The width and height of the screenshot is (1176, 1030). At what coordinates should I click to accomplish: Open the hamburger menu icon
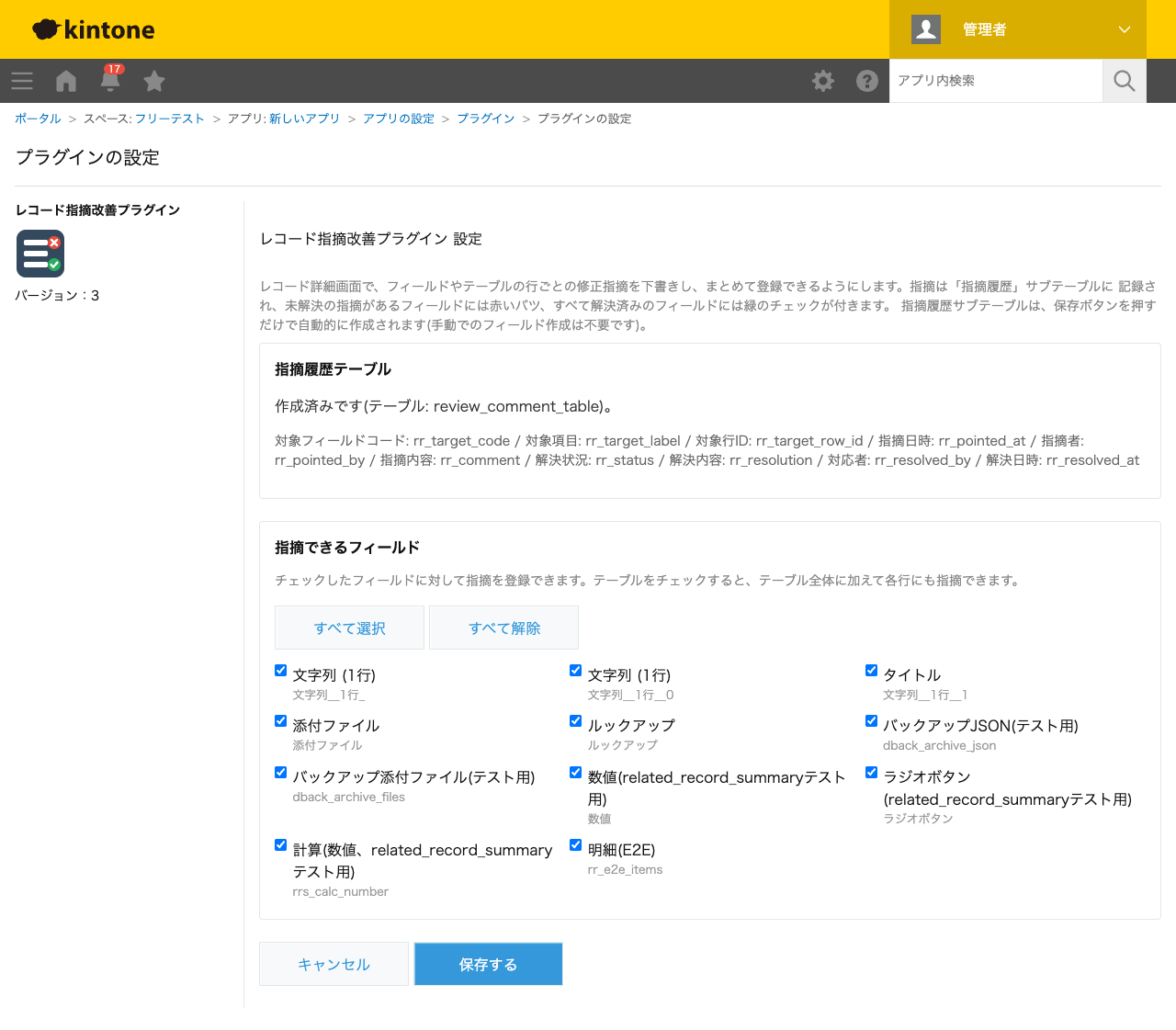[x=22, y=81]
